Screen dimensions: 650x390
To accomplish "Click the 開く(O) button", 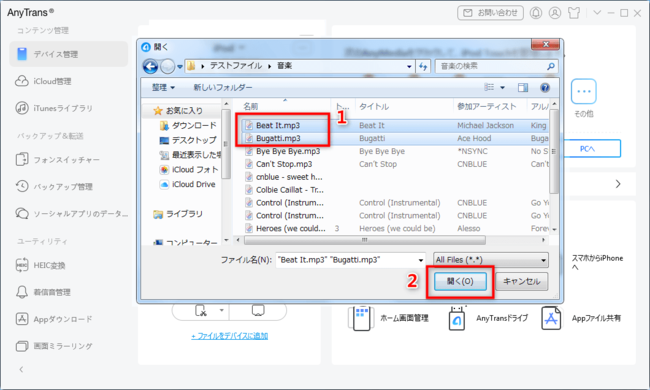I will 460,281.
